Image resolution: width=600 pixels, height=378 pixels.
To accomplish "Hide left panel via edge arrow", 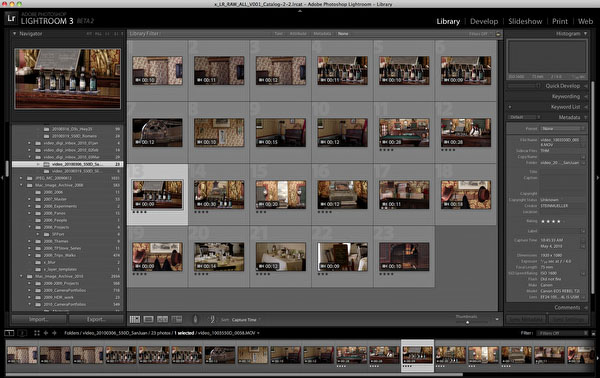I will [x=2, y=178].
